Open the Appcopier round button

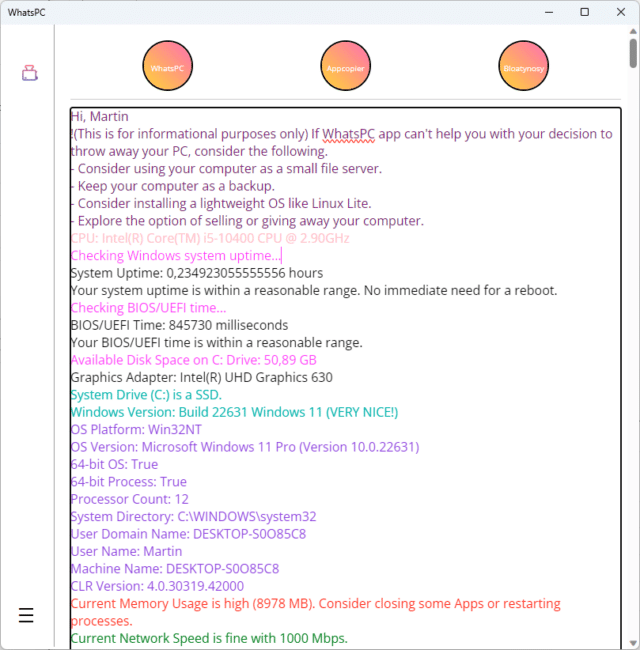pyautogui.click(x=345, y=65)
